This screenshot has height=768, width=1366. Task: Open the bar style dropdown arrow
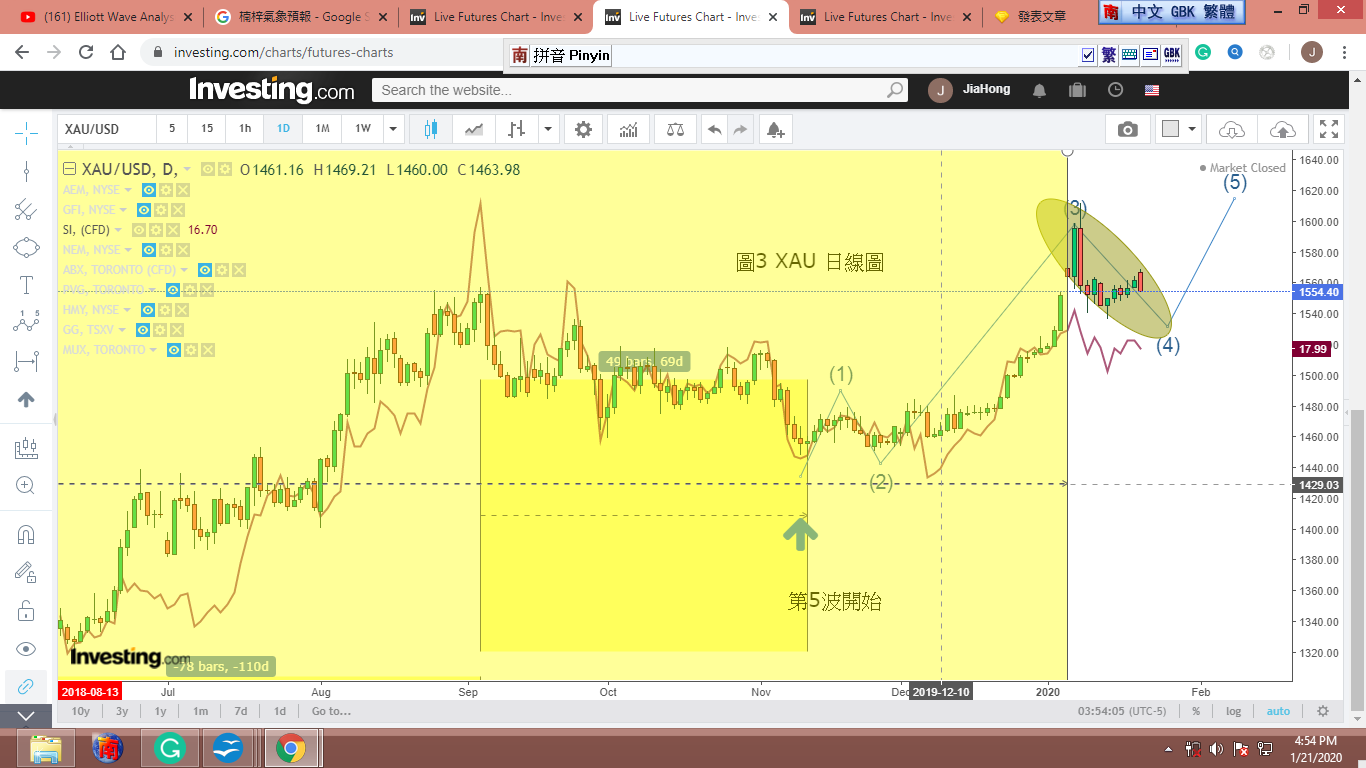coord(548,129)
